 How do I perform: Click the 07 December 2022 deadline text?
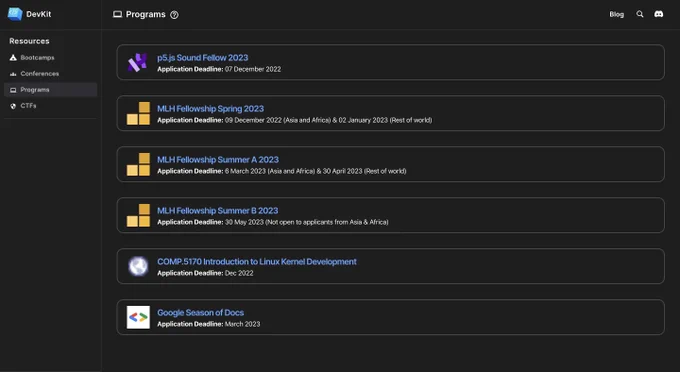click(x=253, y=69)
